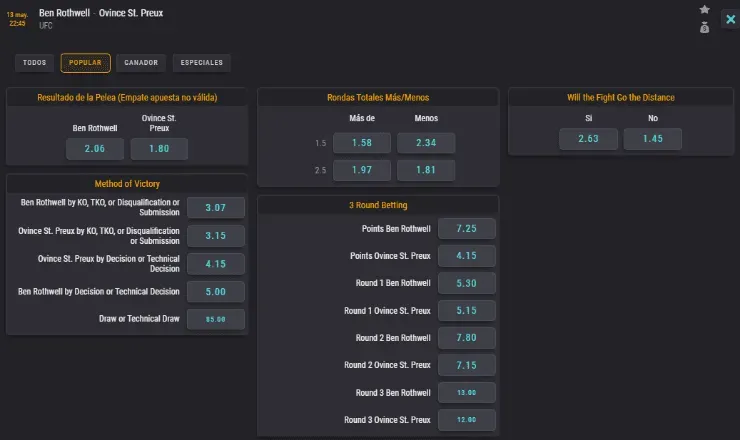Select the Popular tab
Screen dimensions: 740x440
point(85,63)
